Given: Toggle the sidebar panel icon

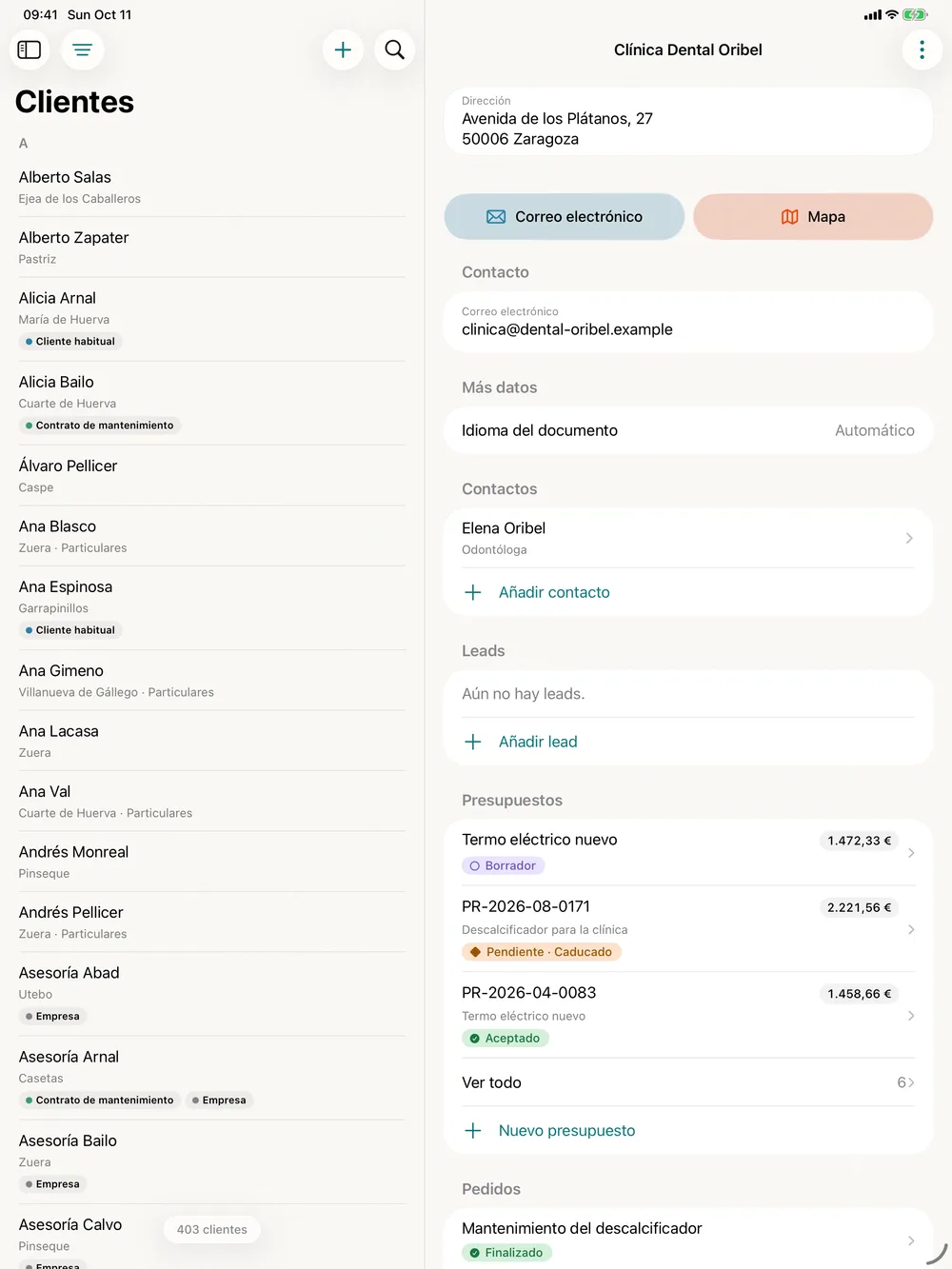Looking at the screenshot, I should 30,50.
